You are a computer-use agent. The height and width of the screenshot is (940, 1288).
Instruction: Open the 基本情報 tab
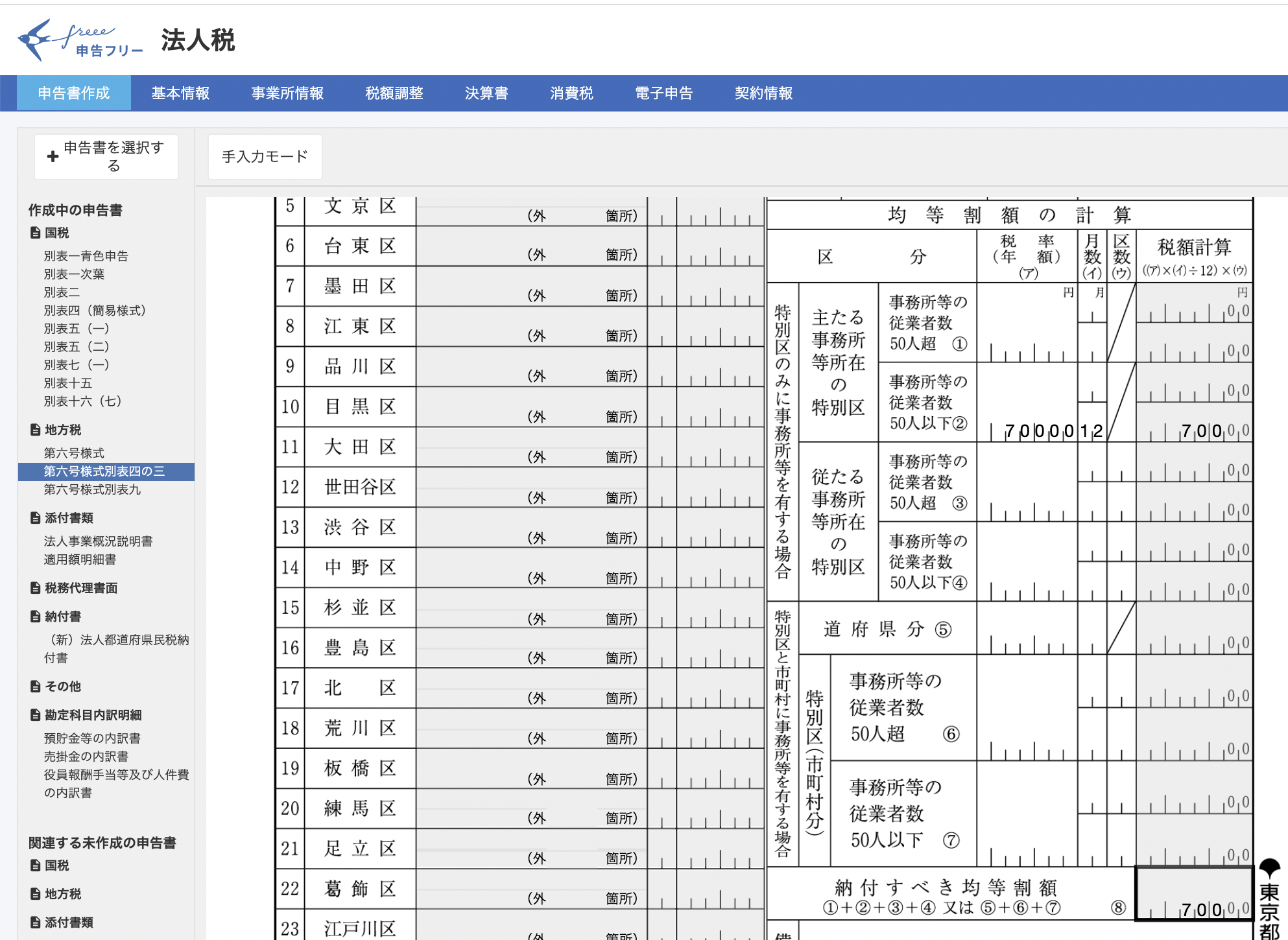point(180,93)
